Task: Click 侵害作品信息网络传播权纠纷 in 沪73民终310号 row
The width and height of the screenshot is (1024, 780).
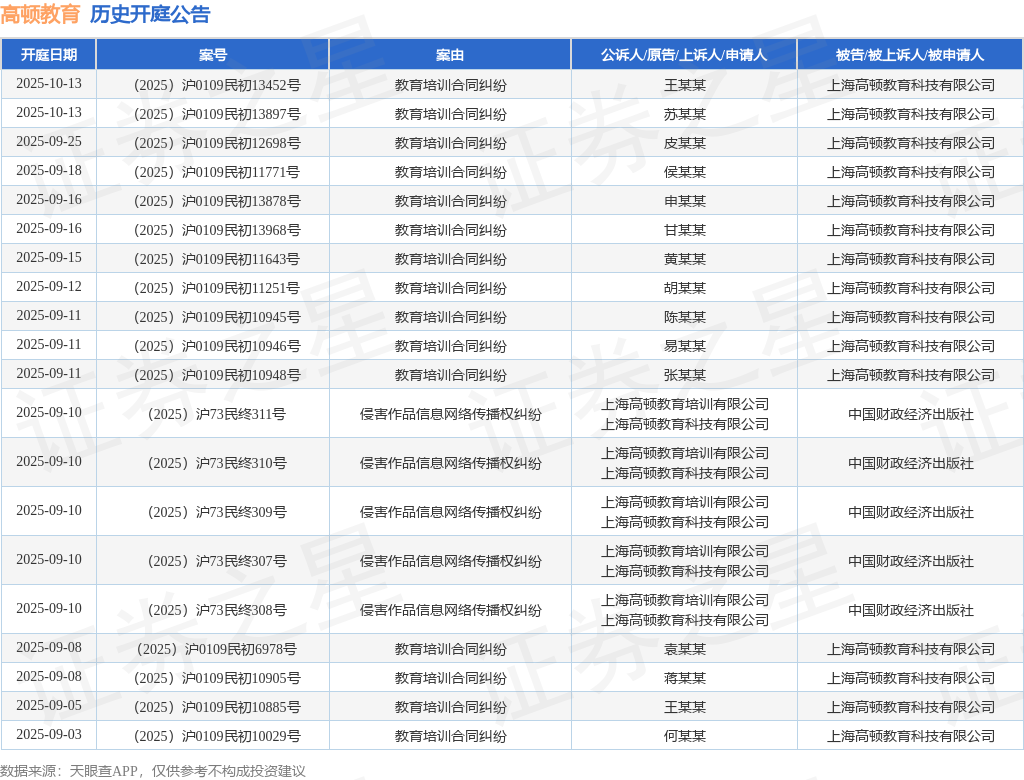Action: point(450,463)
